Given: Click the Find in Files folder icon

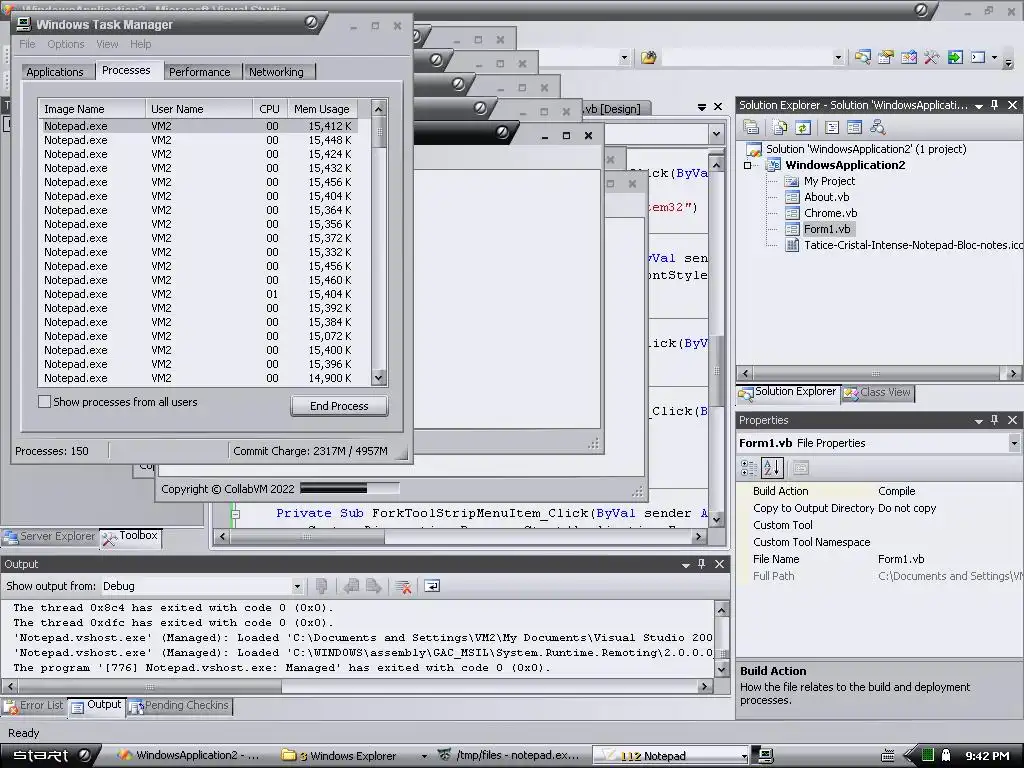Looking at the screenshot, I should [648, 57].
